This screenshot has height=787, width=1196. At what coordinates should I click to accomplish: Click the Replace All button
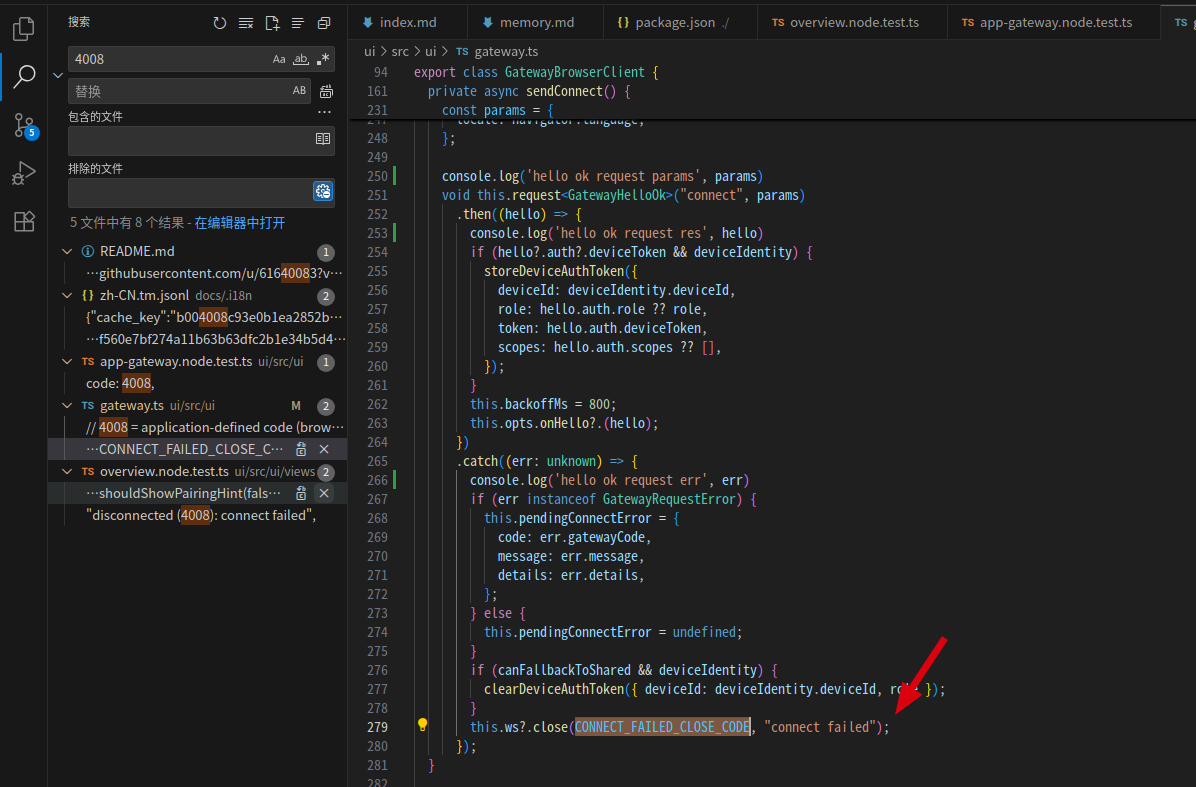326,92
